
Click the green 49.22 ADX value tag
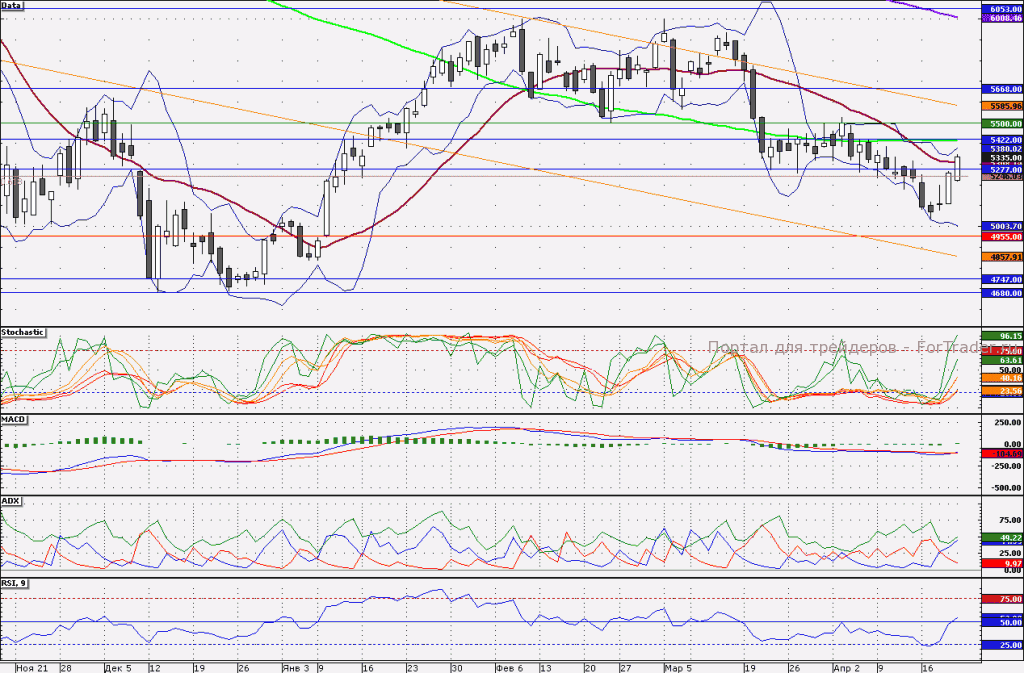[1002, 538]
